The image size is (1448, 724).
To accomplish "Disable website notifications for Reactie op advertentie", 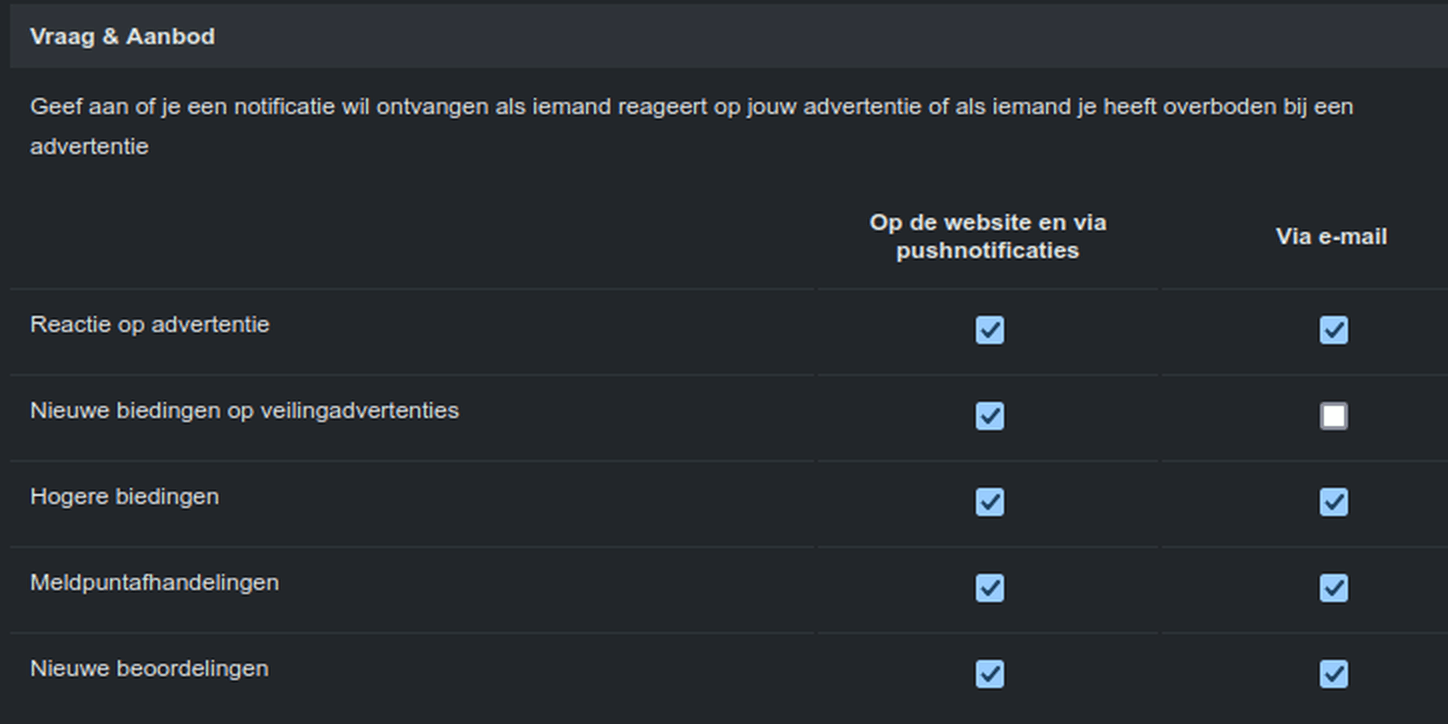I will click(x=989, y=330).
